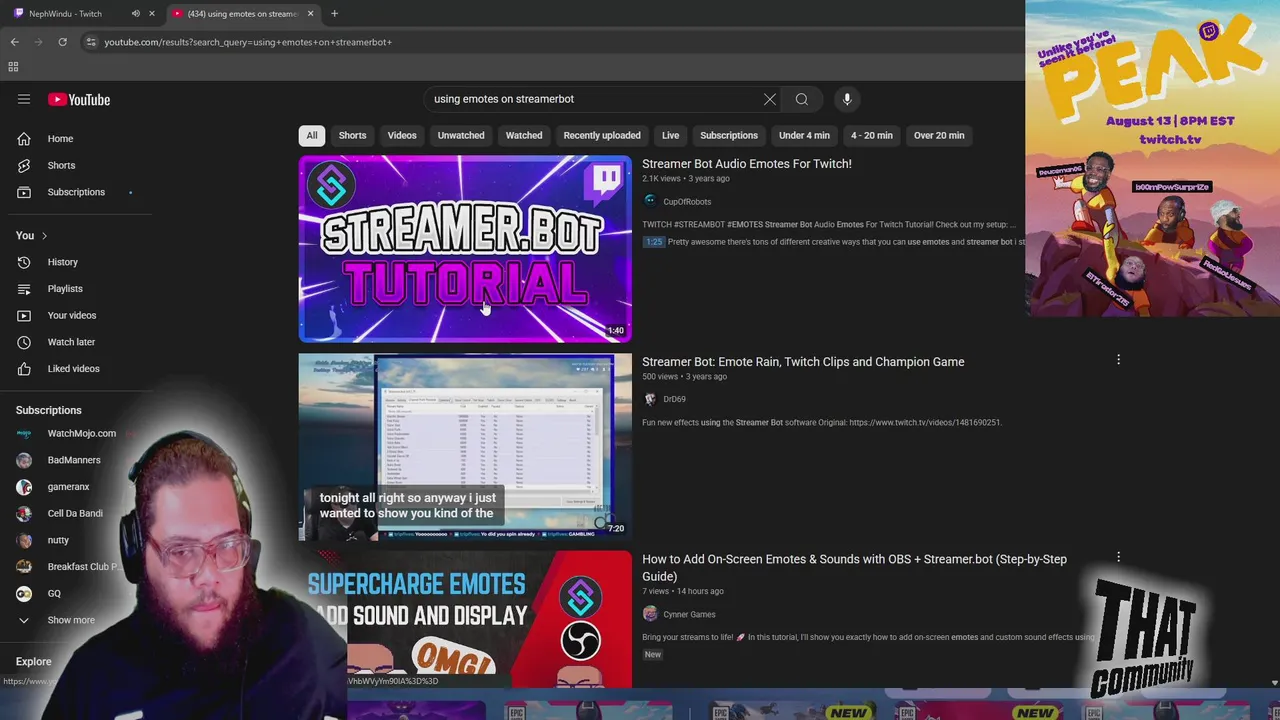Close the YouTube search results tab

(310, 14)
